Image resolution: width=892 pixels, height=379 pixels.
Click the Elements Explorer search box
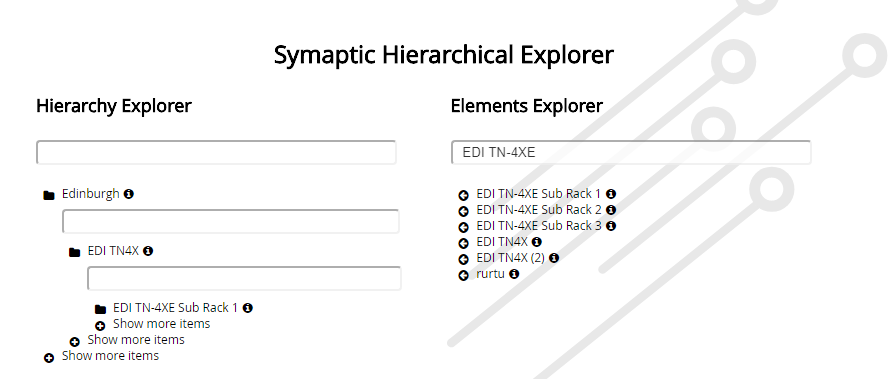coord(631,153)
